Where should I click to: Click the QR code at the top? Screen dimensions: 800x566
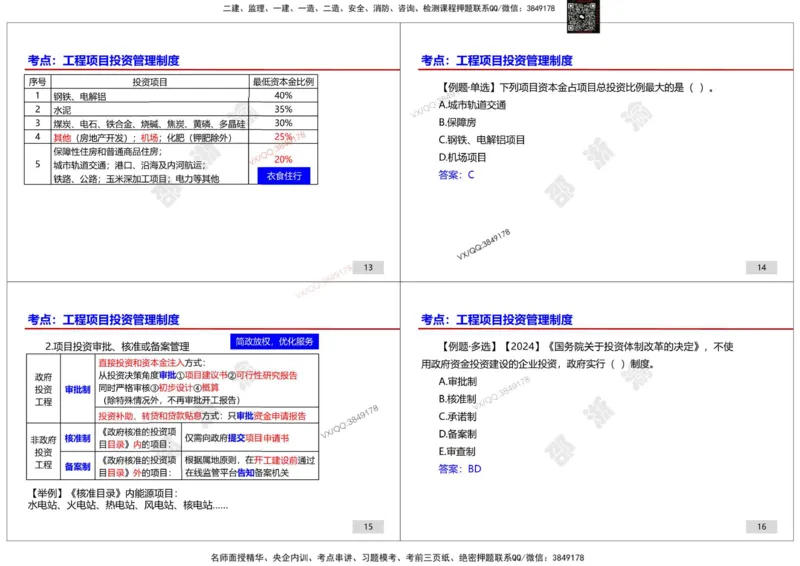point(583,16)
